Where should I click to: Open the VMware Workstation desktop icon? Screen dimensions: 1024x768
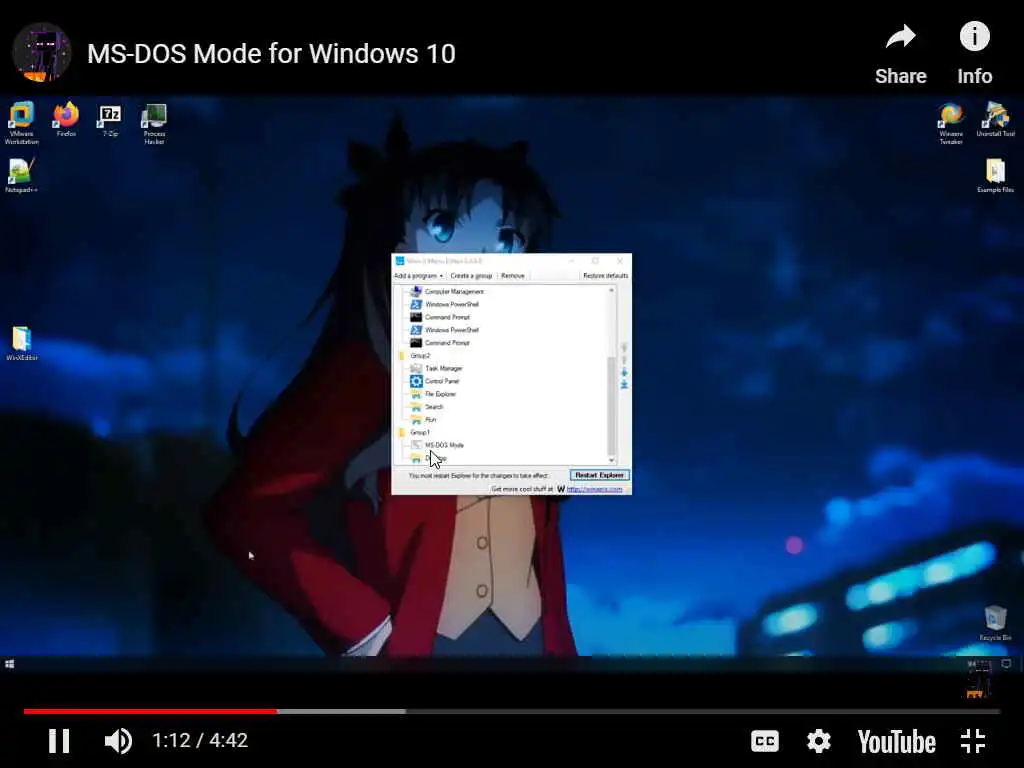(22, 124)
